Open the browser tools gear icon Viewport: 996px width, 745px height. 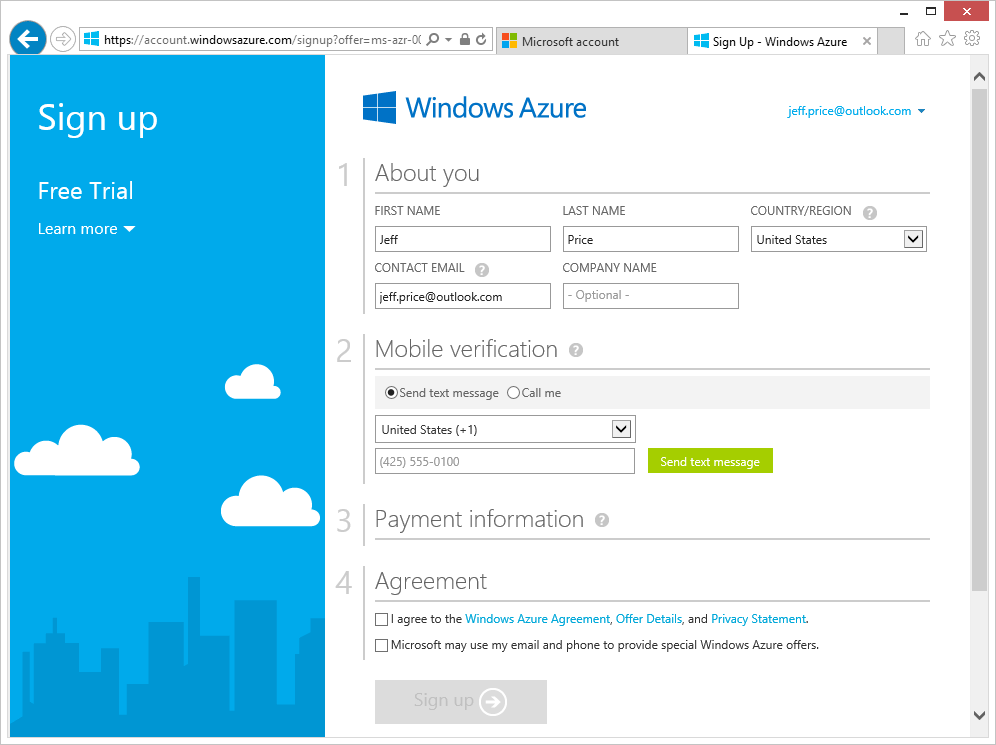[972, 39]
